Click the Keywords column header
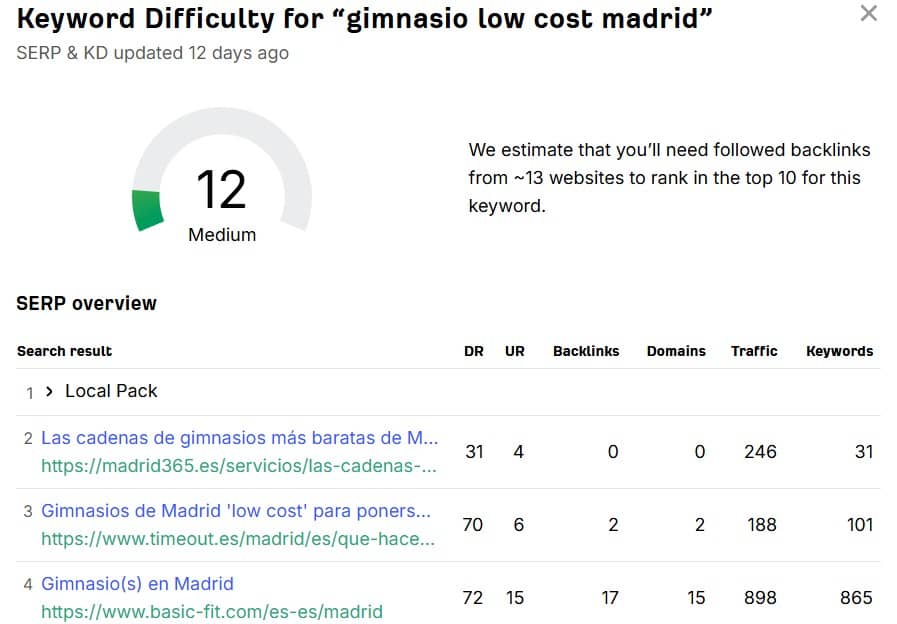Viewport: 897px width, 624px height. tap(839, 351)
